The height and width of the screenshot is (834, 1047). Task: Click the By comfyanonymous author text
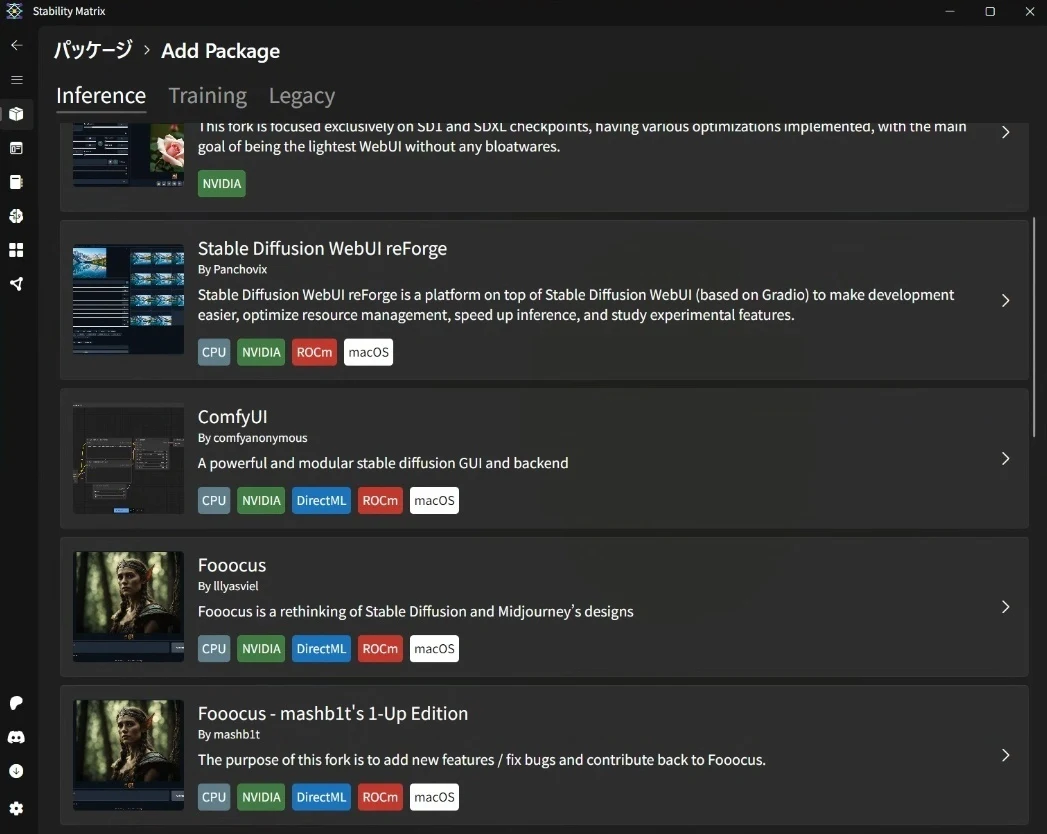tap(252, 437)
